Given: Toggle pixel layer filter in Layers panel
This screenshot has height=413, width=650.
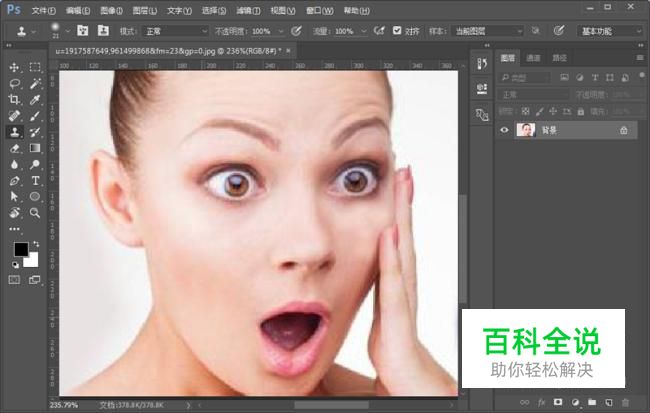Looking at the screenshot, I should (x=564, y=78).
